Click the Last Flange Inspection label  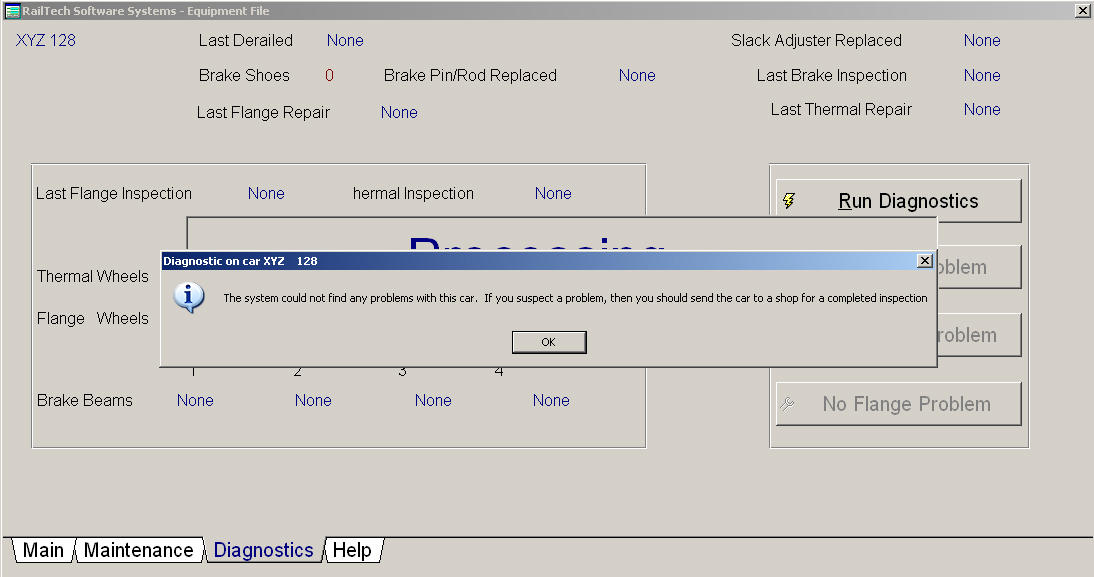click(114, 193)
